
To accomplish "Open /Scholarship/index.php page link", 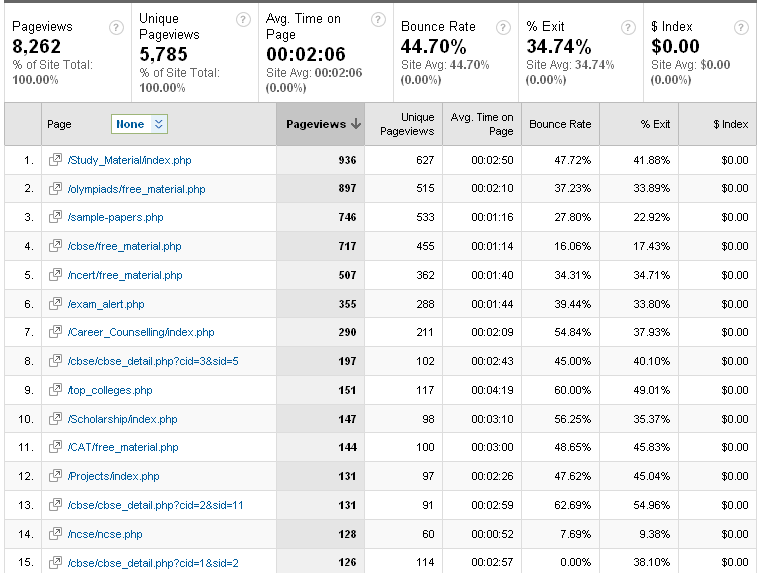I will [122, 419].
